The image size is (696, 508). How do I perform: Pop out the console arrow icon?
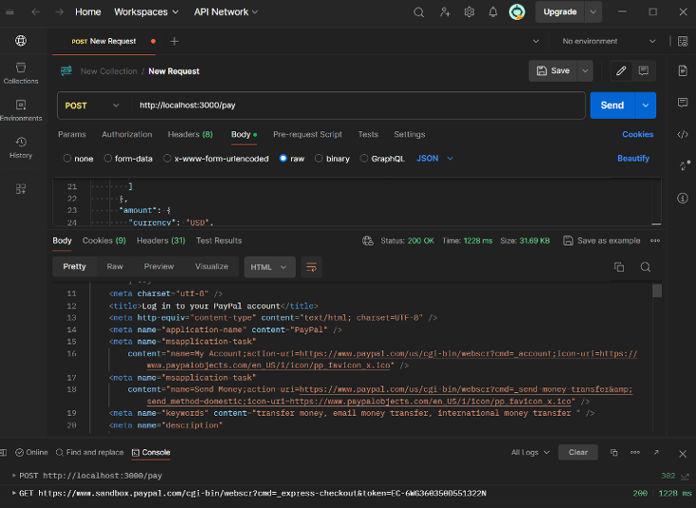click(x=656, y=452)
